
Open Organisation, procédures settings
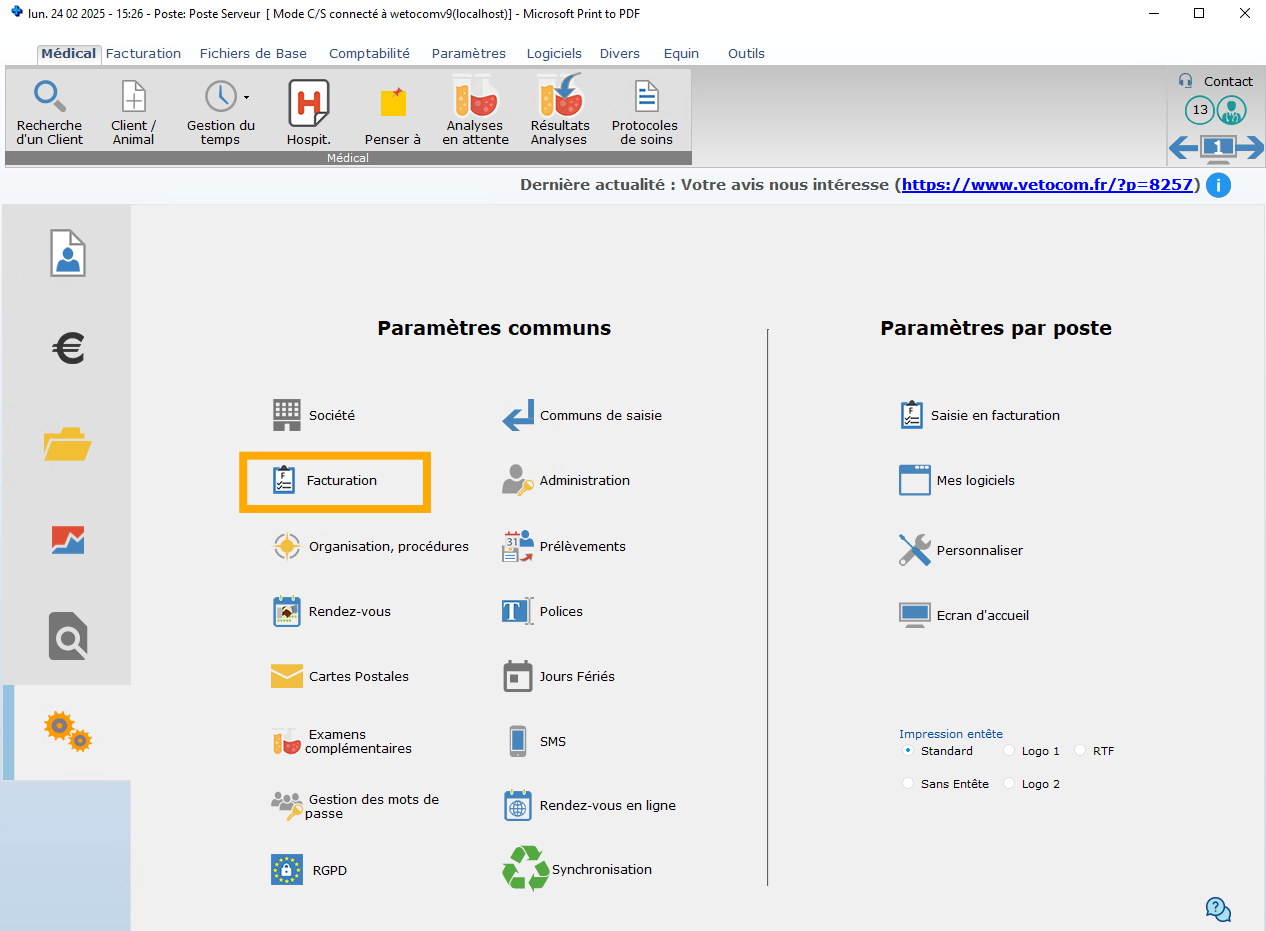click(370, 546)
